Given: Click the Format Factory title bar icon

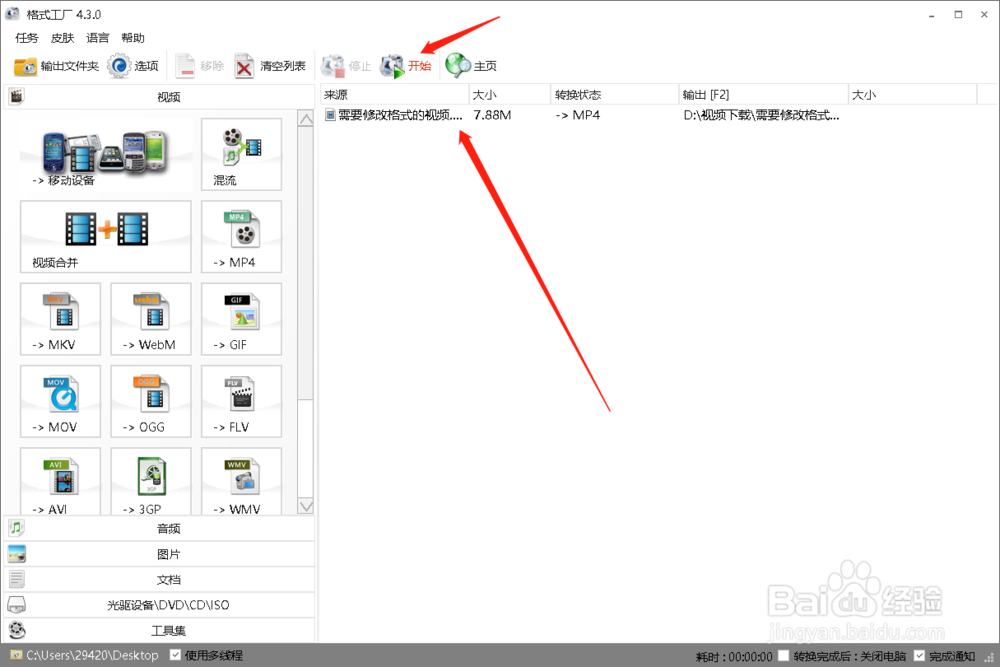Looking at the screenshot, I should click(x=12, y=13).
